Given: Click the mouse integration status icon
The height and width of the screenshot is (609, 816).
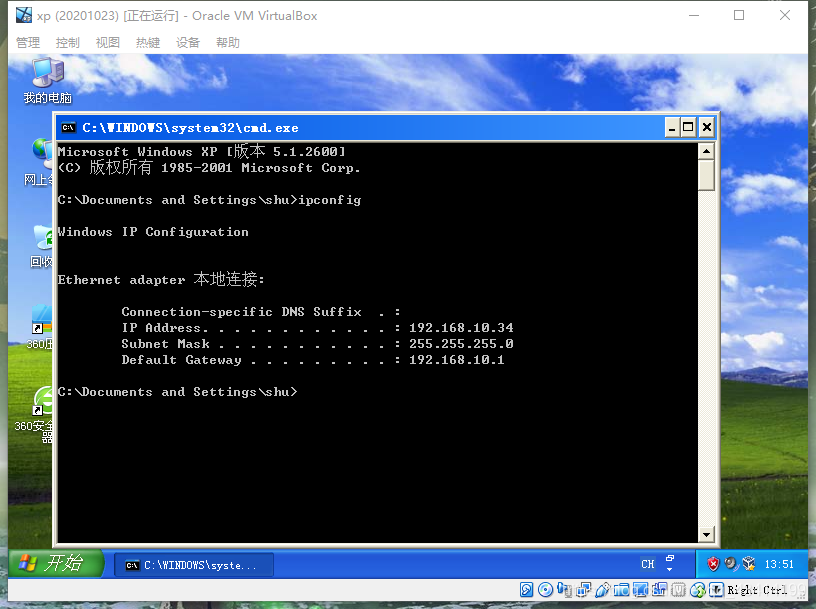Looking at the screenshot, I should (x=698, y=589).
